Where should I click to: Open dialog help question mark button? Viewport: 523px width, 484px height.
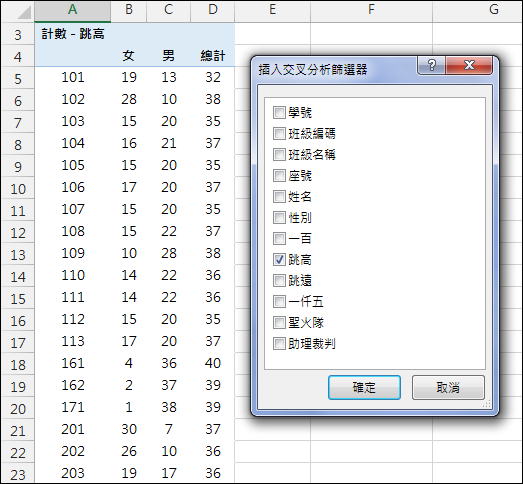(432, 65)
